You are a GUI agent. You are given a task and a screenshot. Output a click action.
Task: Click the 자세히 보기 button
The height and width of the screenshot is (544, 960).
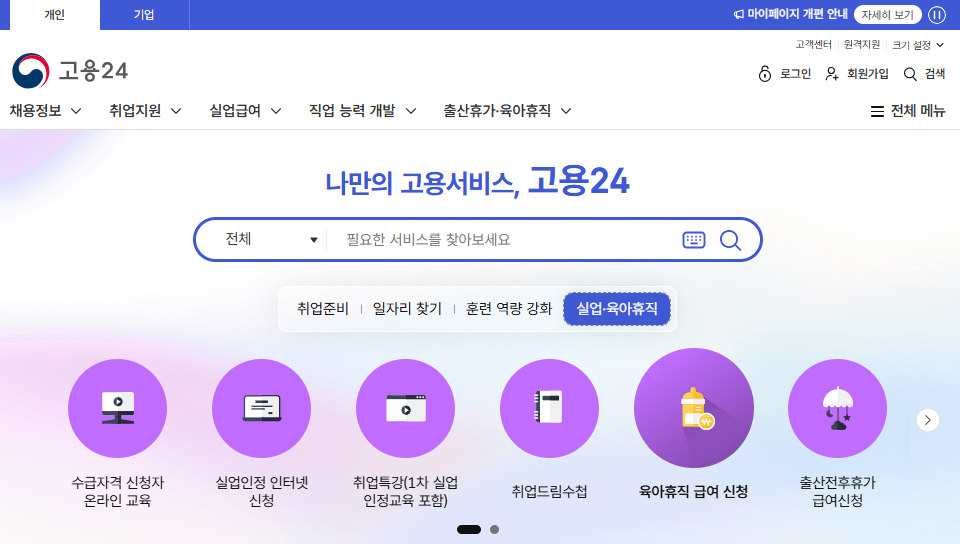[x=887, y=15]
